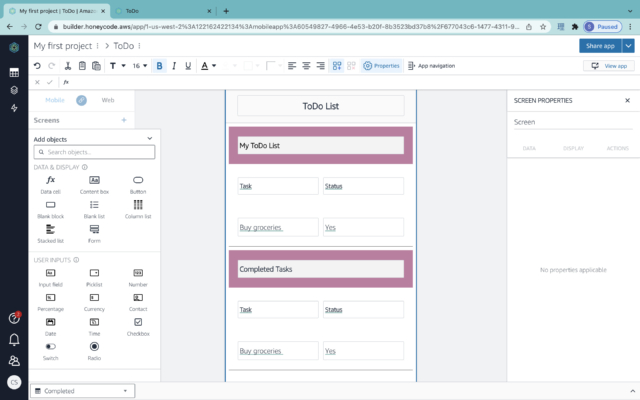The image size is (640, 400).
Task: Select the Radio input object
Action: point(94,351)
